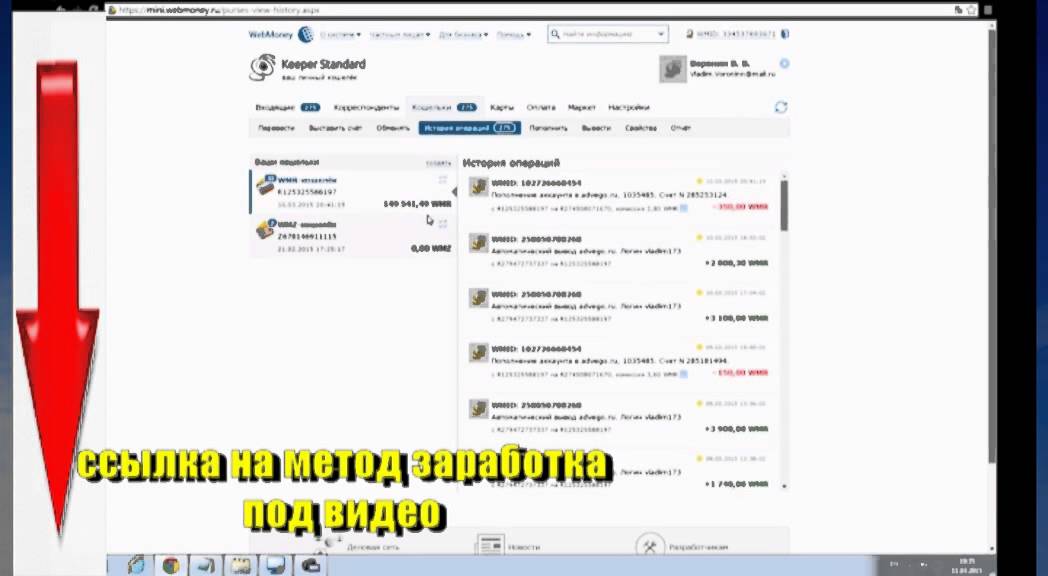
Task: Click the 'Деловая сеть' footer link
Action: 373,547
